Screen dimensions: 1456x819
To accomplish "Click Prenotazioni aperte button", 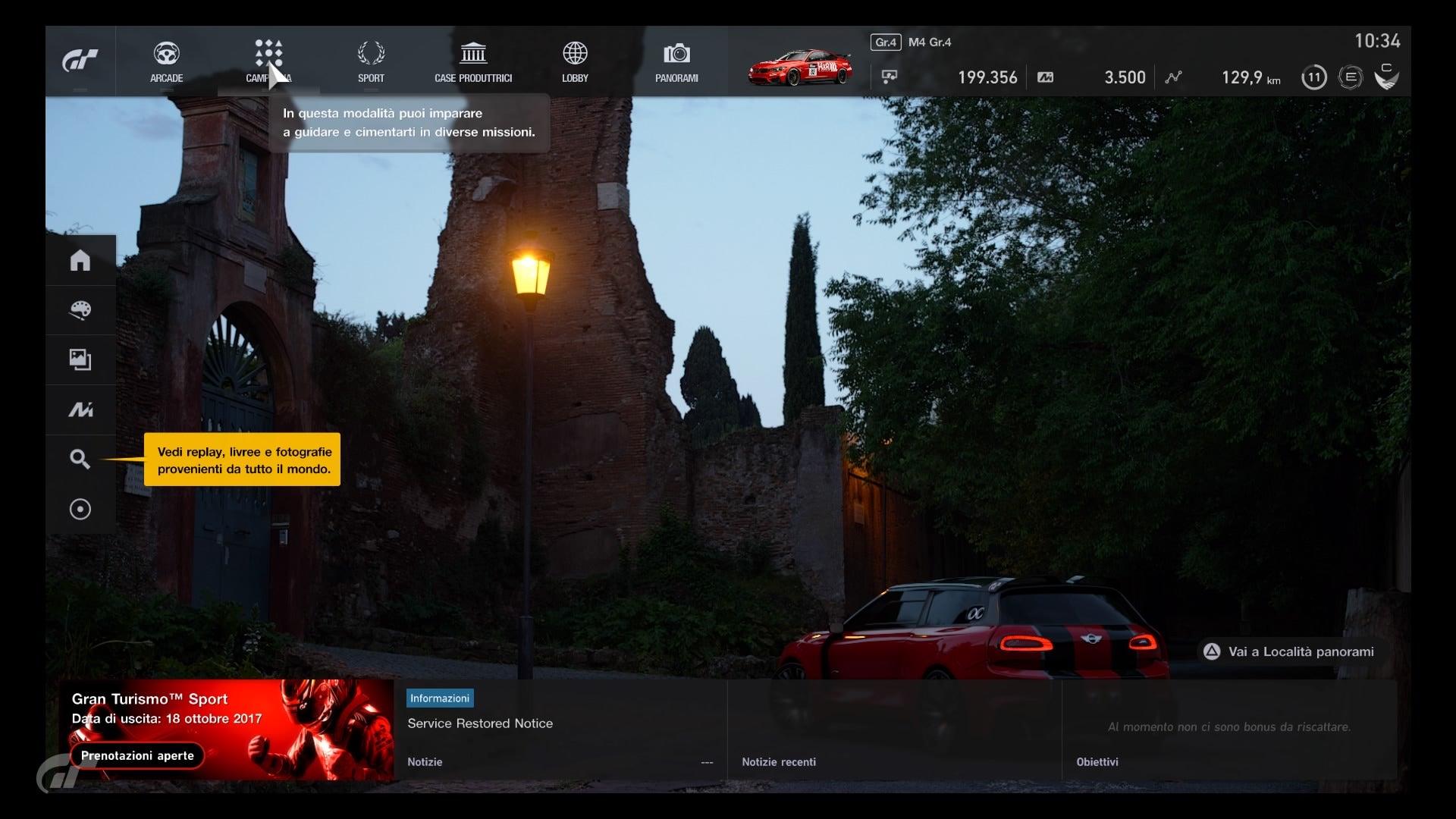I will coord(137,755).
